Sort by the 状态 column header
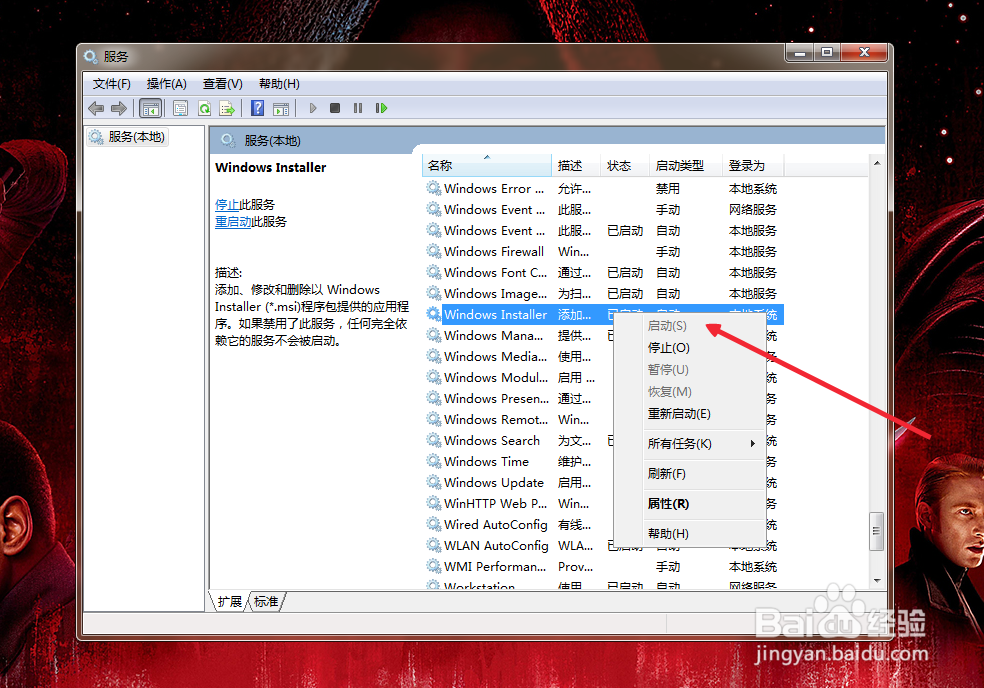The height and width of the screenshot is (688, 984). [625, 165]
